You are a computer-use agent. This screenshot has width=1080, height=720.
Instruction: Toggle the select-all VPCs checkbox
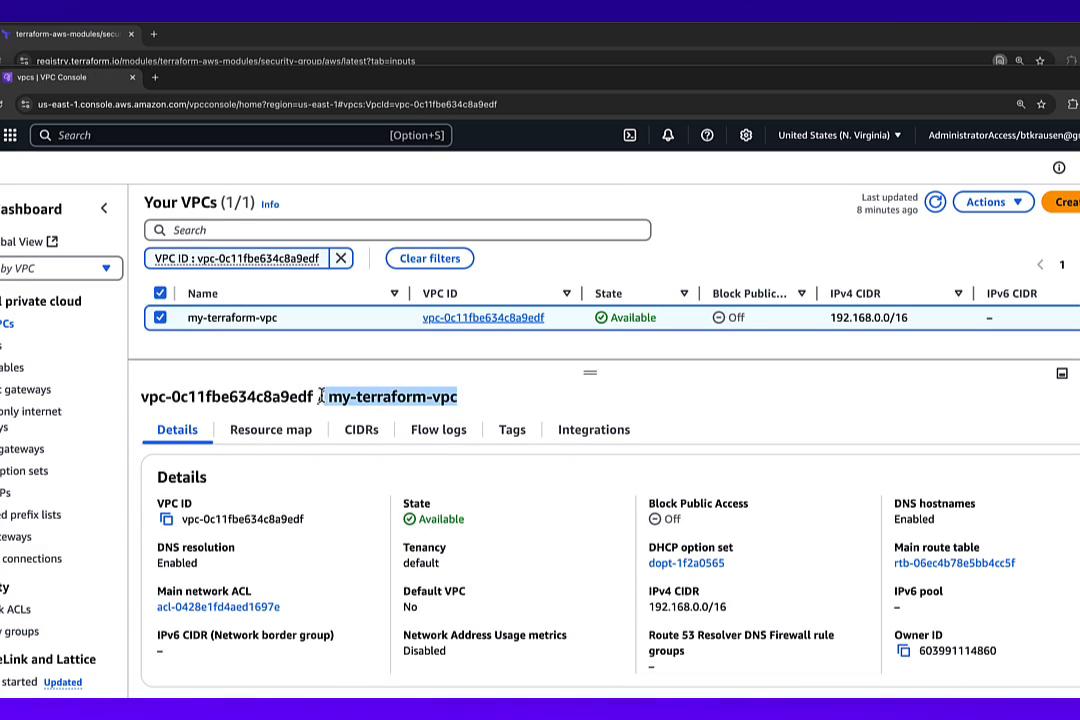click(160, 293)
